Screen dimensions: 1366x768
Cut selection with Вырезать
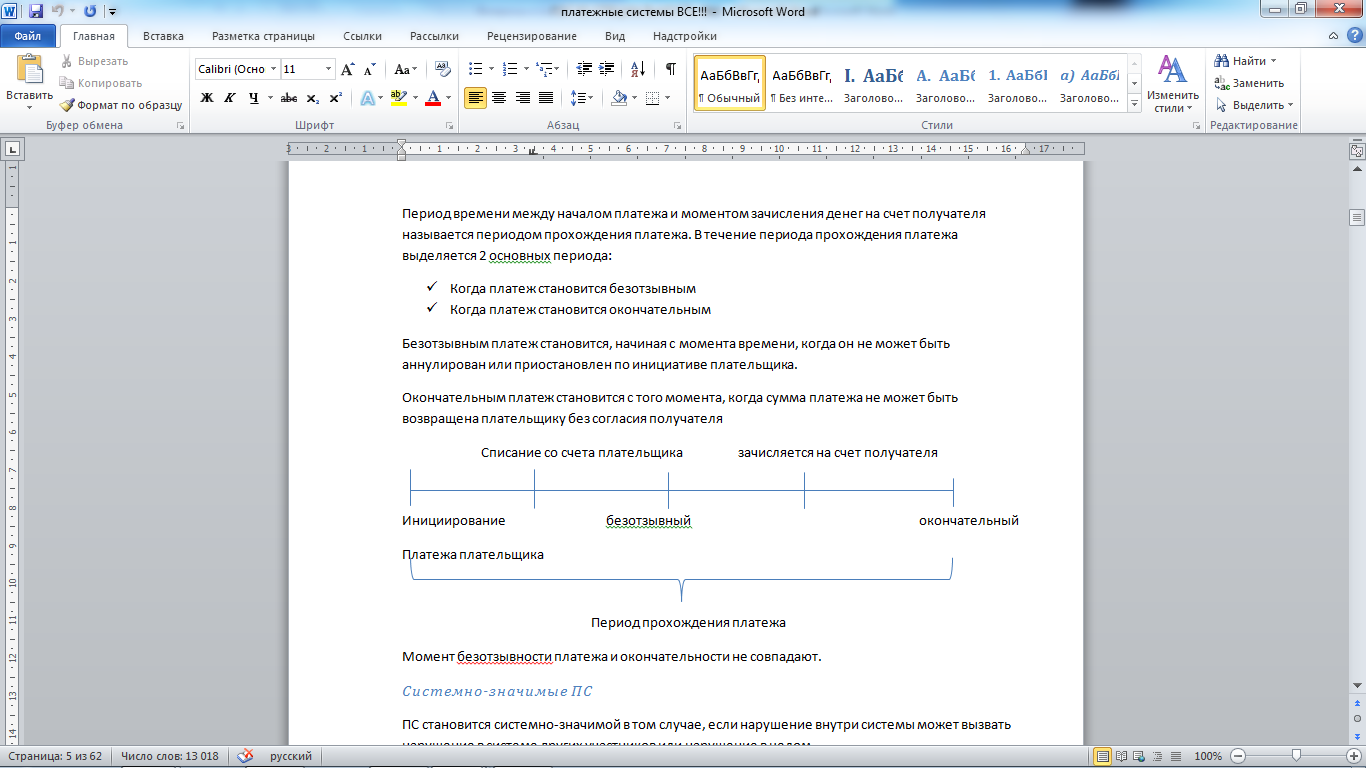coord(93,61)
